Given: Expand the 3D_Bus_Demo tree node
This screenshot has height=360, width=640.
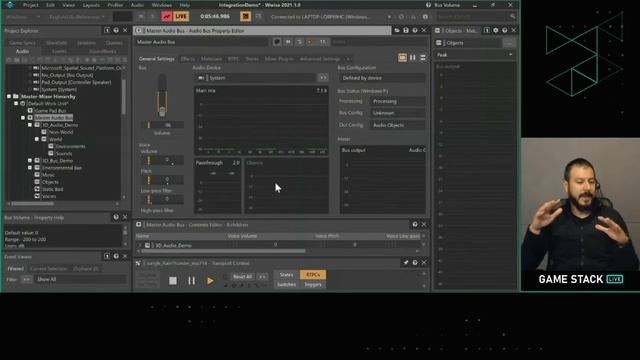Looking at the screenshot, I should [30, 161].
